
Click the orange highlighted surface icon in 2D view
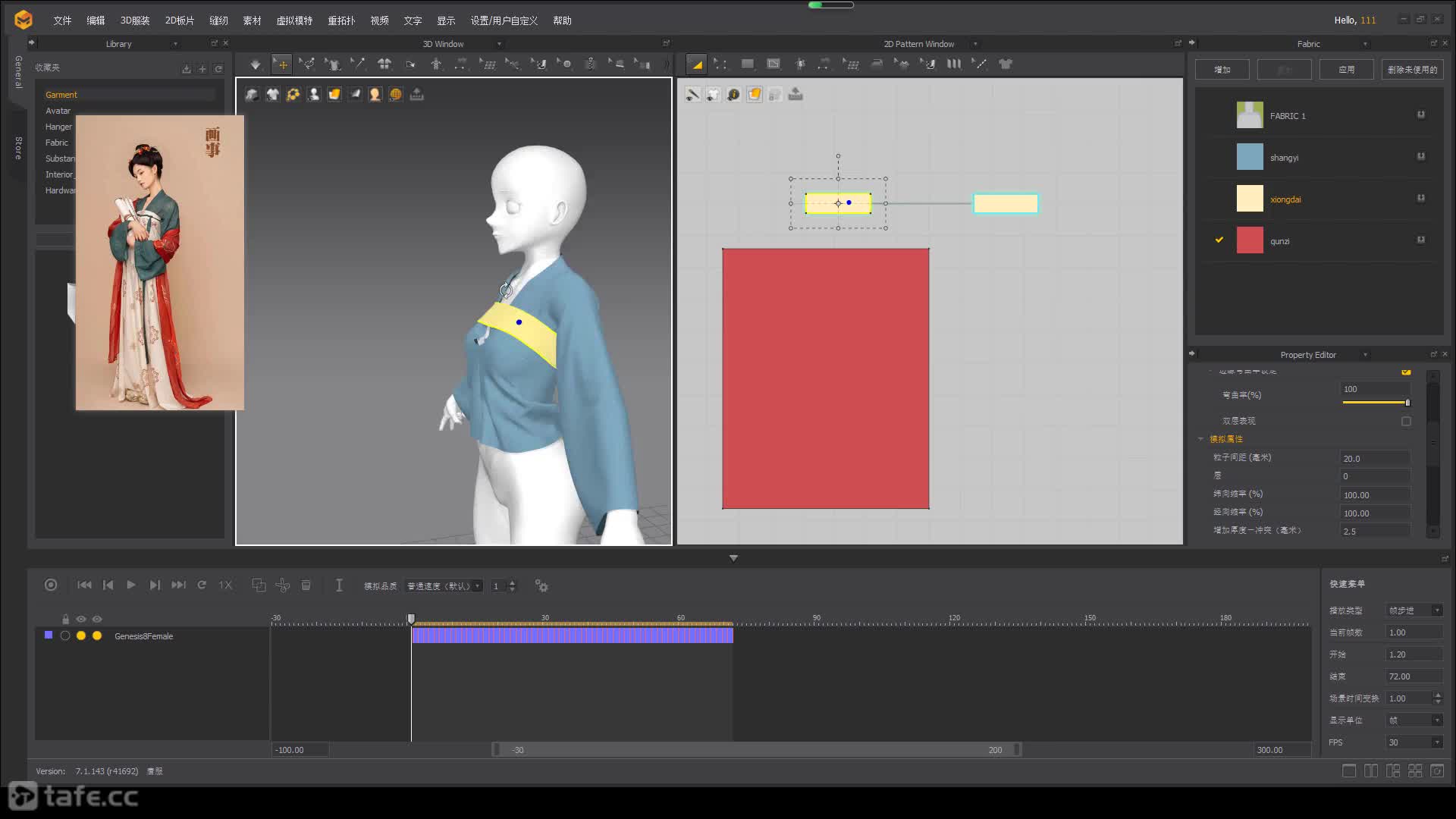pyautogui.click(x=754, y=94)
